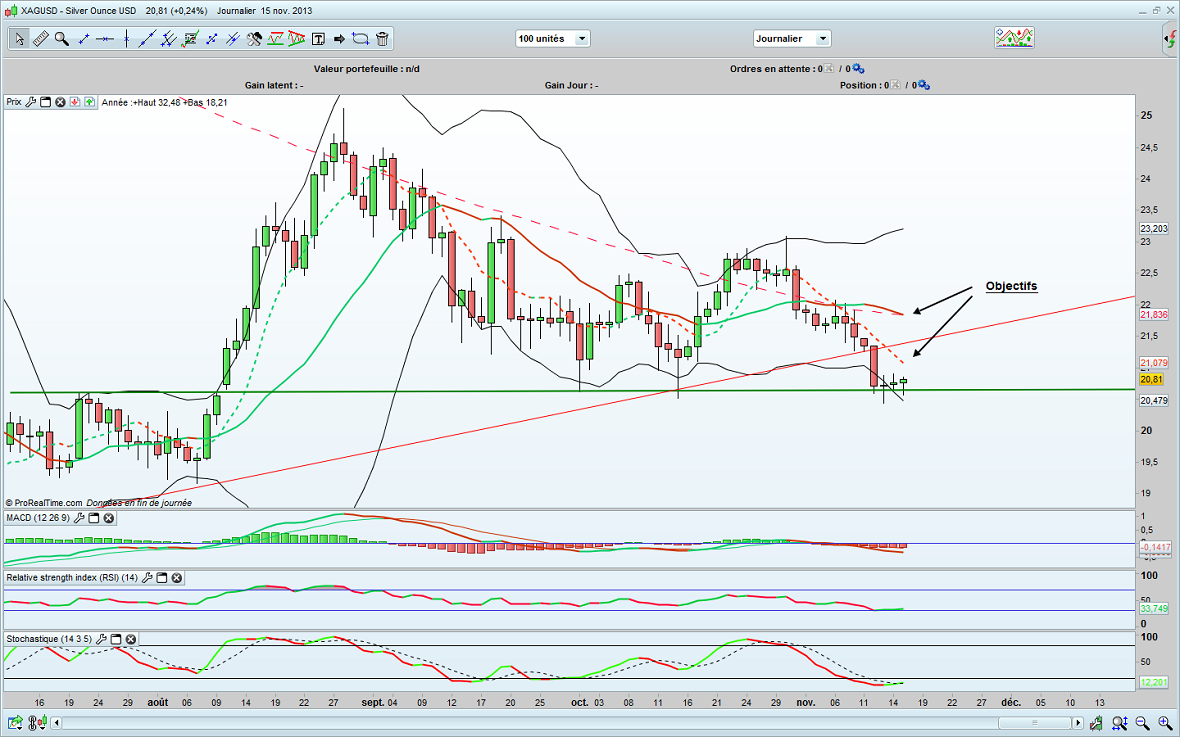Screen dimensions: 1180x737
Task: Toggle the green up-arrow in Prix panel
Action: click(90, 102)
